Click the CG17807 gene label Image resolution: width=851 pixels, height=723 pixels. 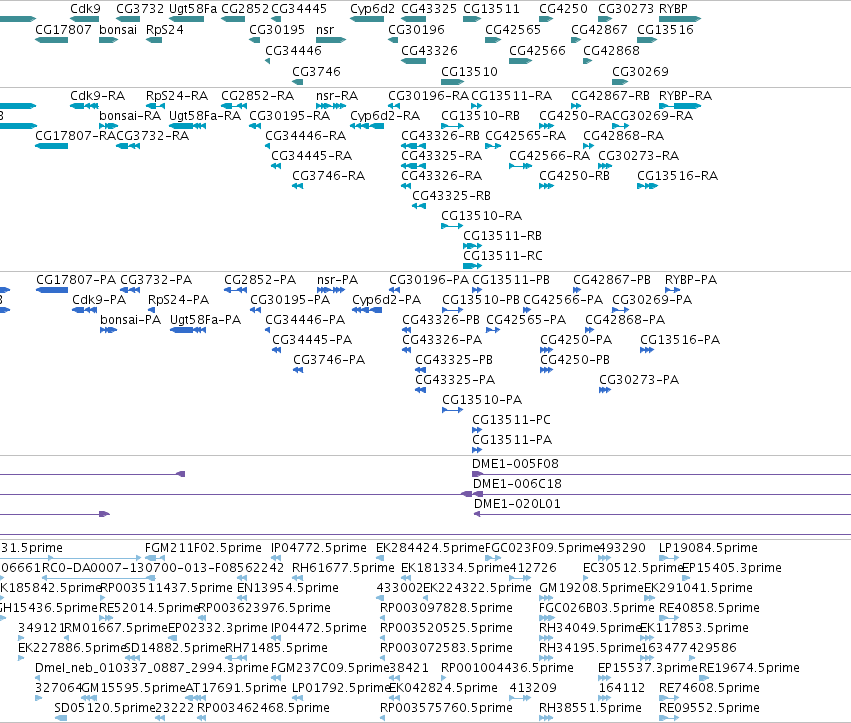[x=63, y=30]
